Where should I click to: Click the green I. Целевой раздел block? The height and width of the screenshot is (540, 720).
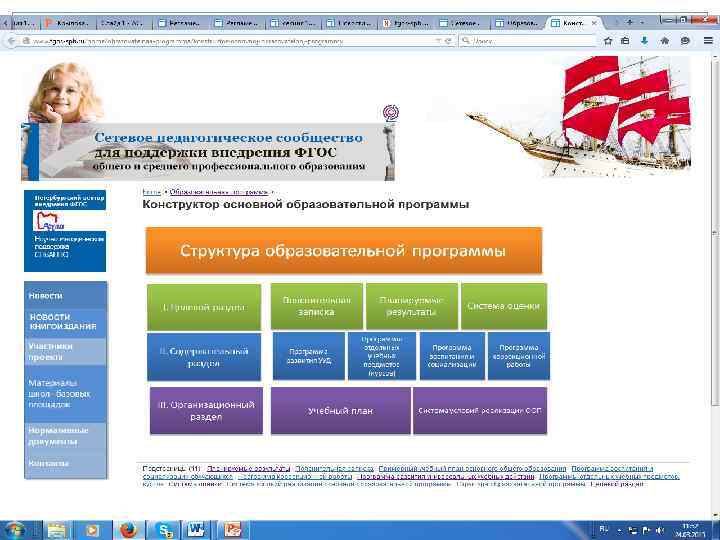pyautogui.click(x=204, y=307)
